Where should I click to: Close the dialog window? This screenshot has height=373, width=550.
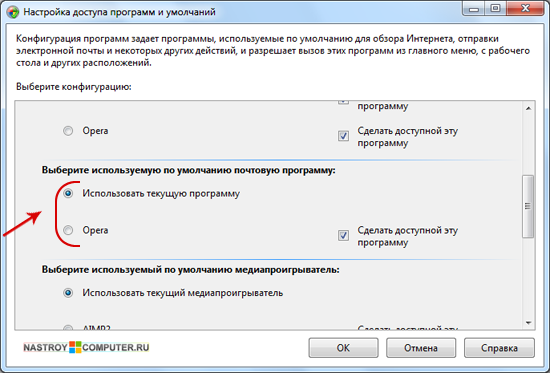[x=525, y=9]
